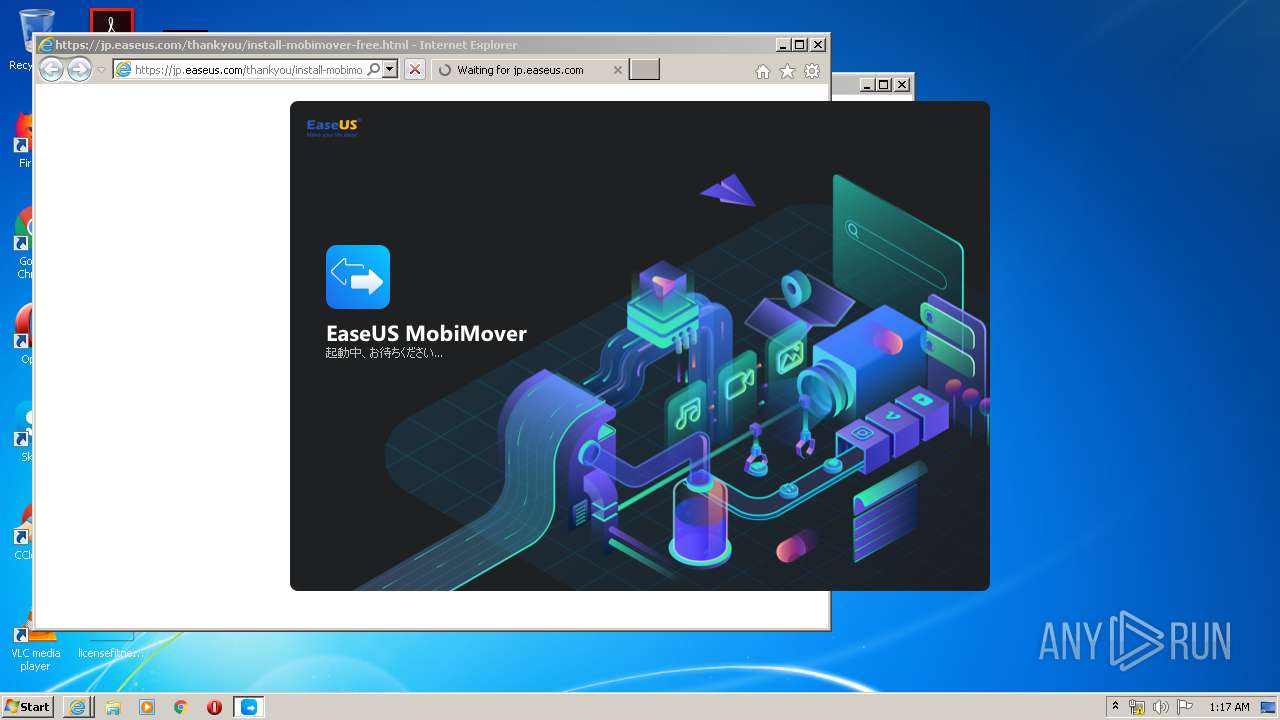Open Favorites star icon

click(787, 71)
